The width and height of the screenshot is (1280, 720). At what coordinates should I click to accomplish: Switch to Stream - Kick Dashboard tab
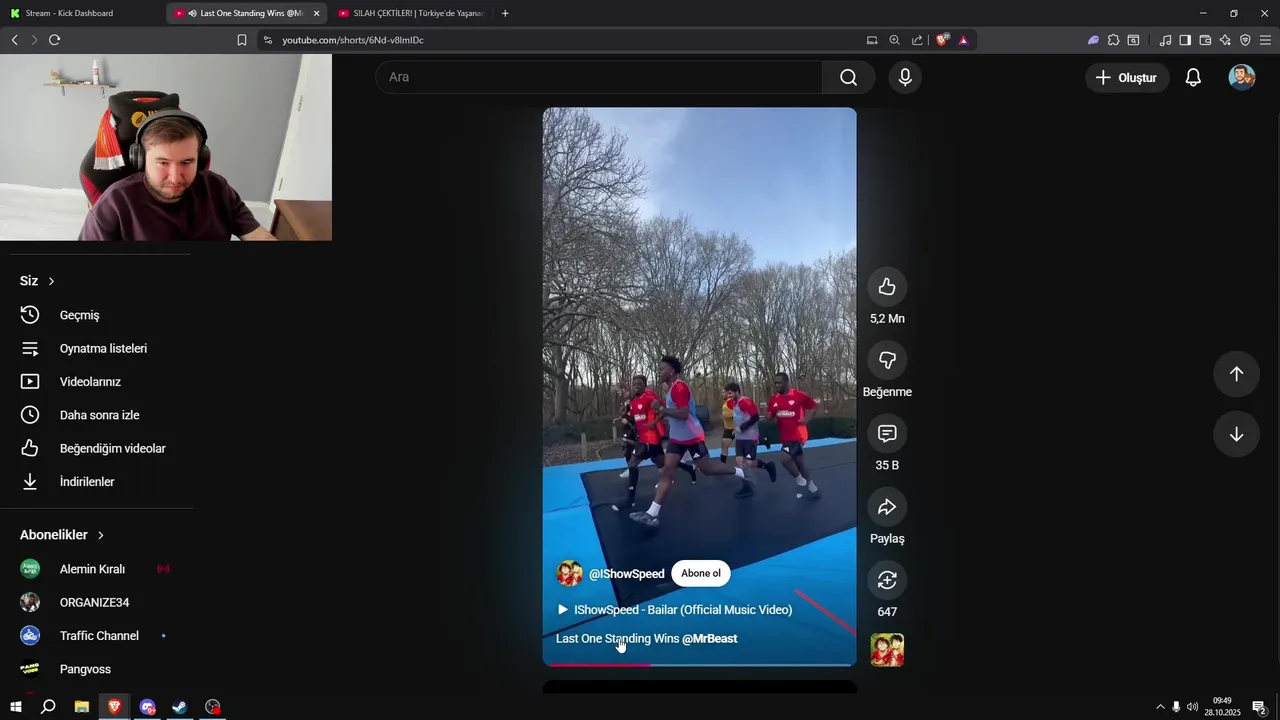(83, 13)
